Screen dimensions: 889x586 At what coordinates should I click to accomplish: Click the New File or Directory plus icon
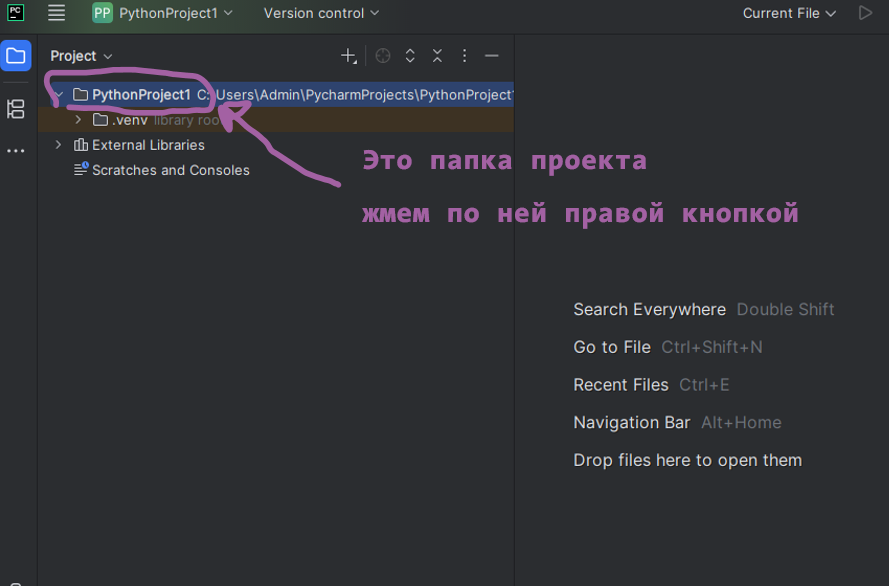click(x=348, y=56)
